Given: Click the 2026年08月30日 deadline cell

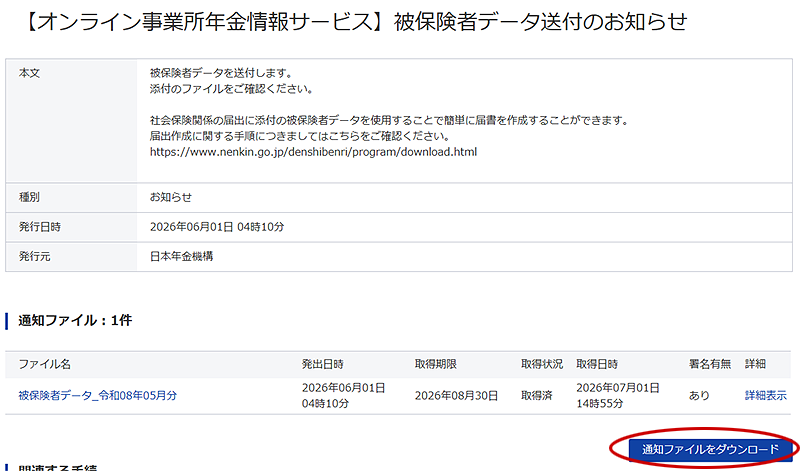Looking at the screenshot, I should [456, 396].
